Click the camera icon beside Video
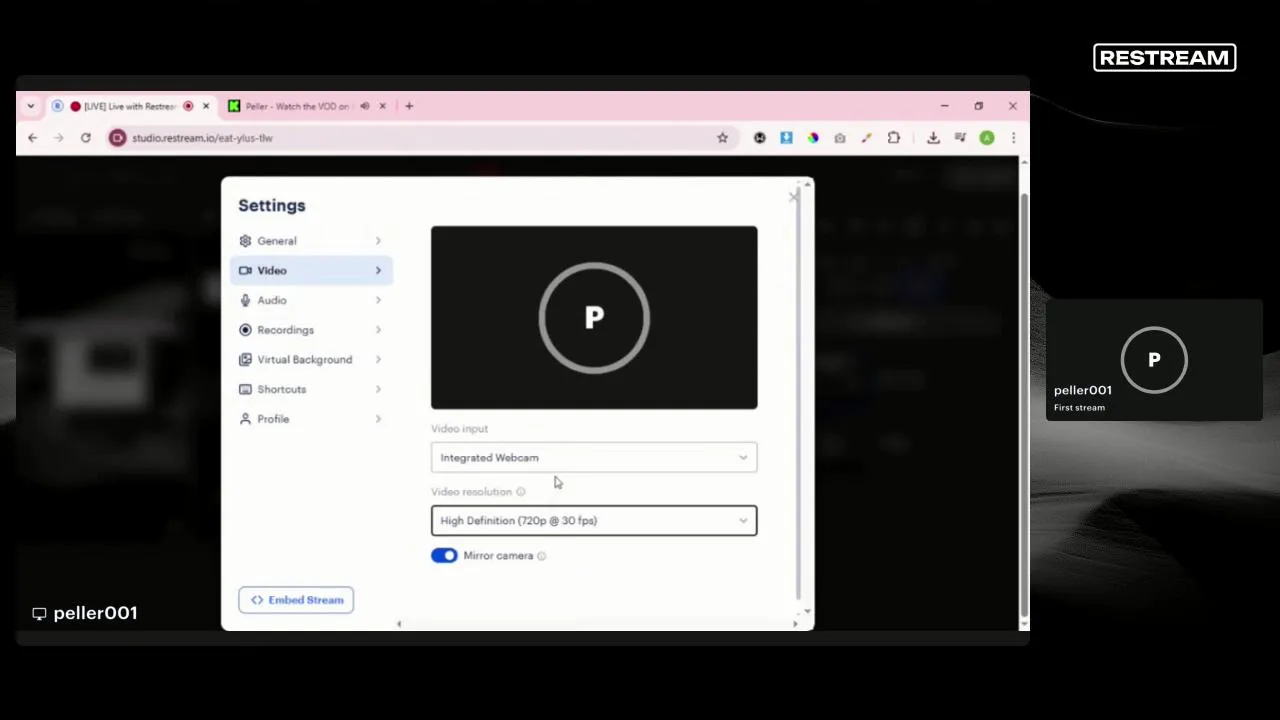 tap(245, 271)
